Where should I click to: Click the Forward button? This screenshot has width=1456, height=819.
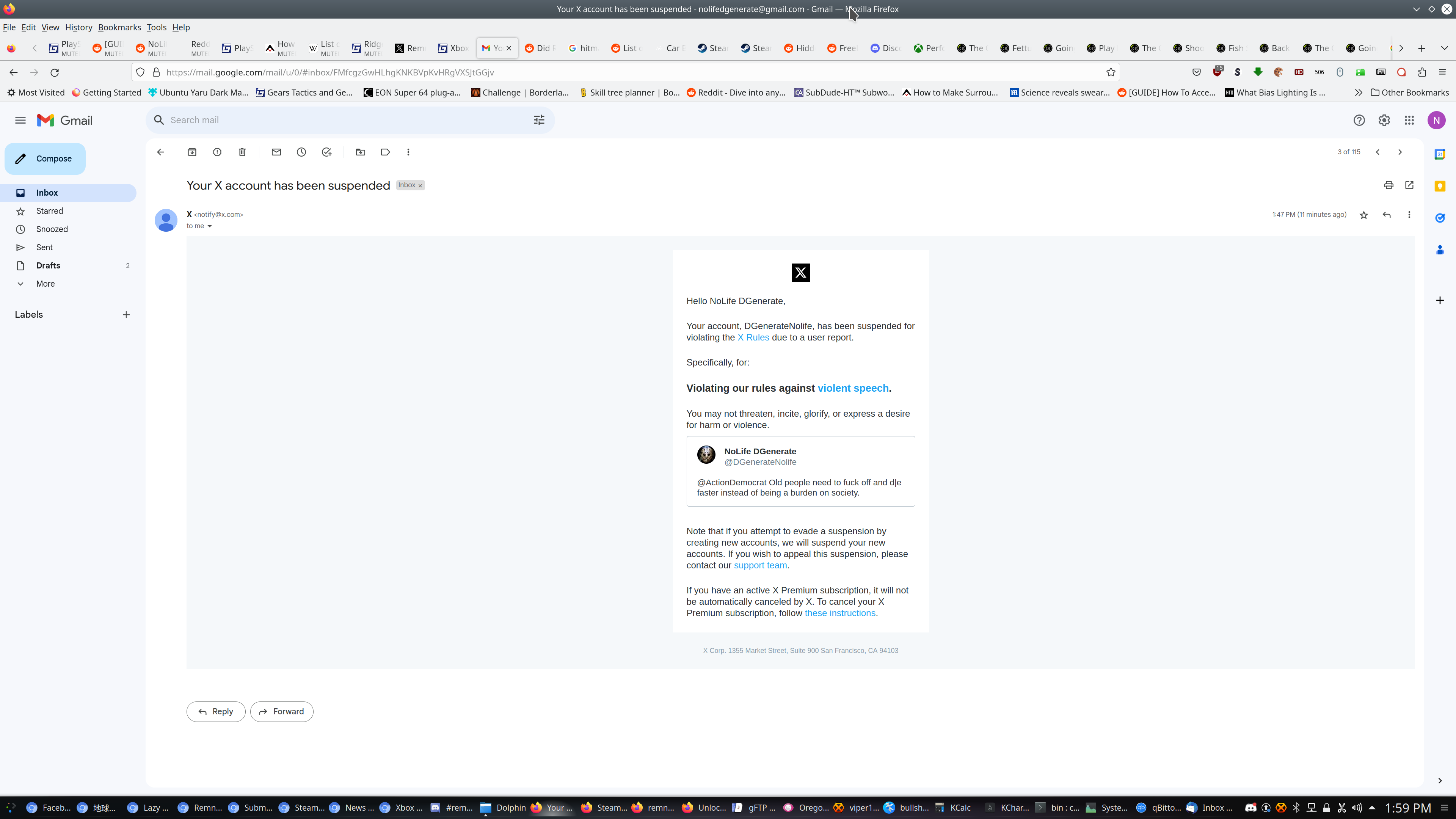tap(281, 712)
